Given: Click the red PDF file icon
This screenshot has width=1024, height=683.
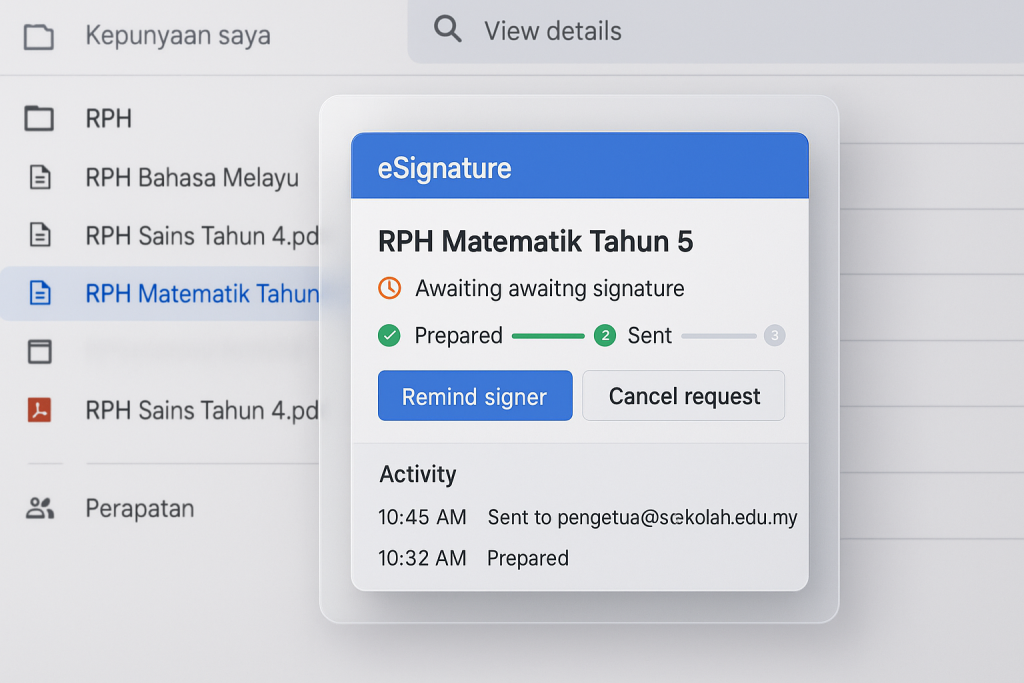Looking at the screenshot, I should (40, 409).
